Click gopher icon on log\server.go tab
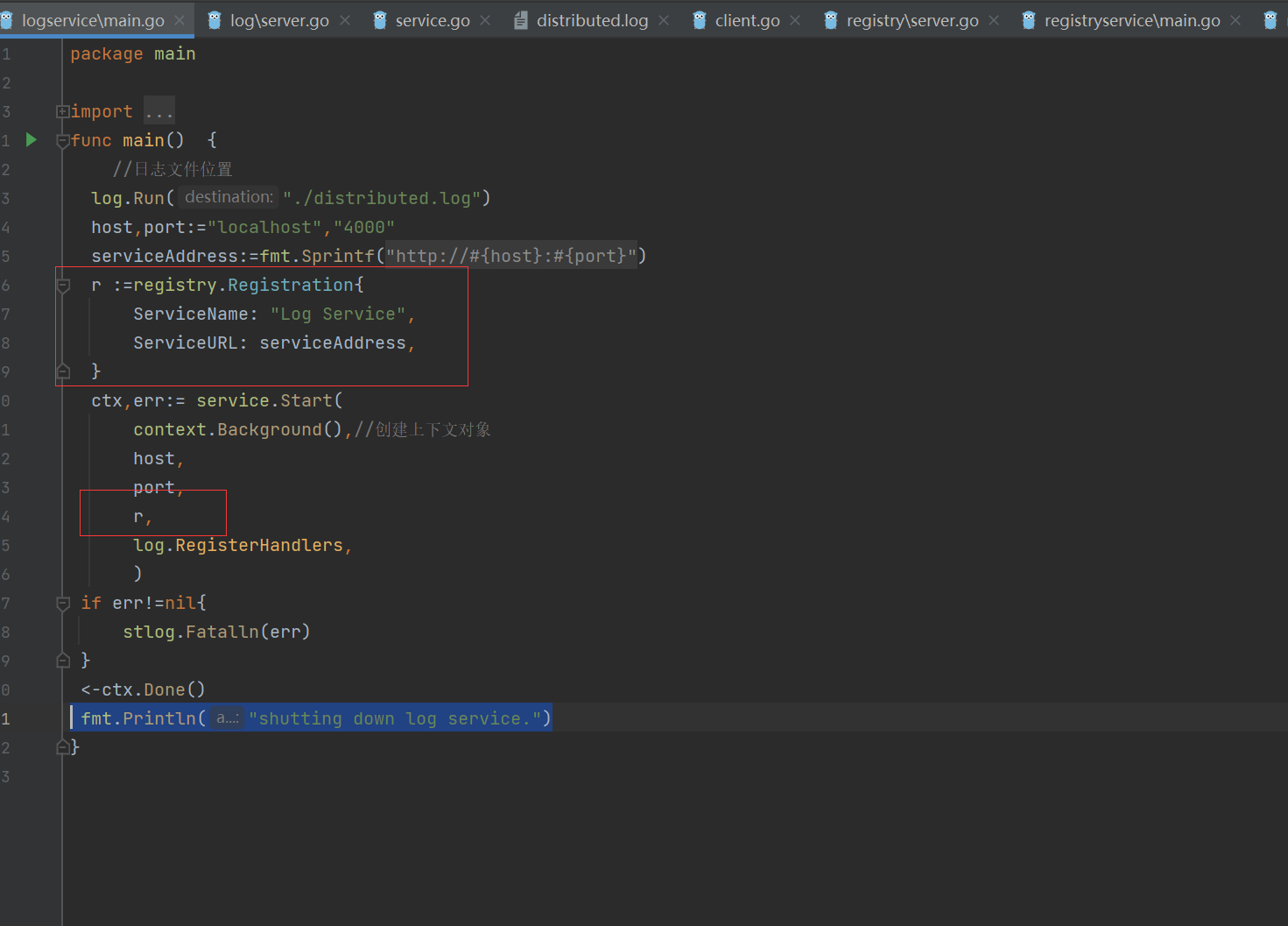 (x=215, y=20)
